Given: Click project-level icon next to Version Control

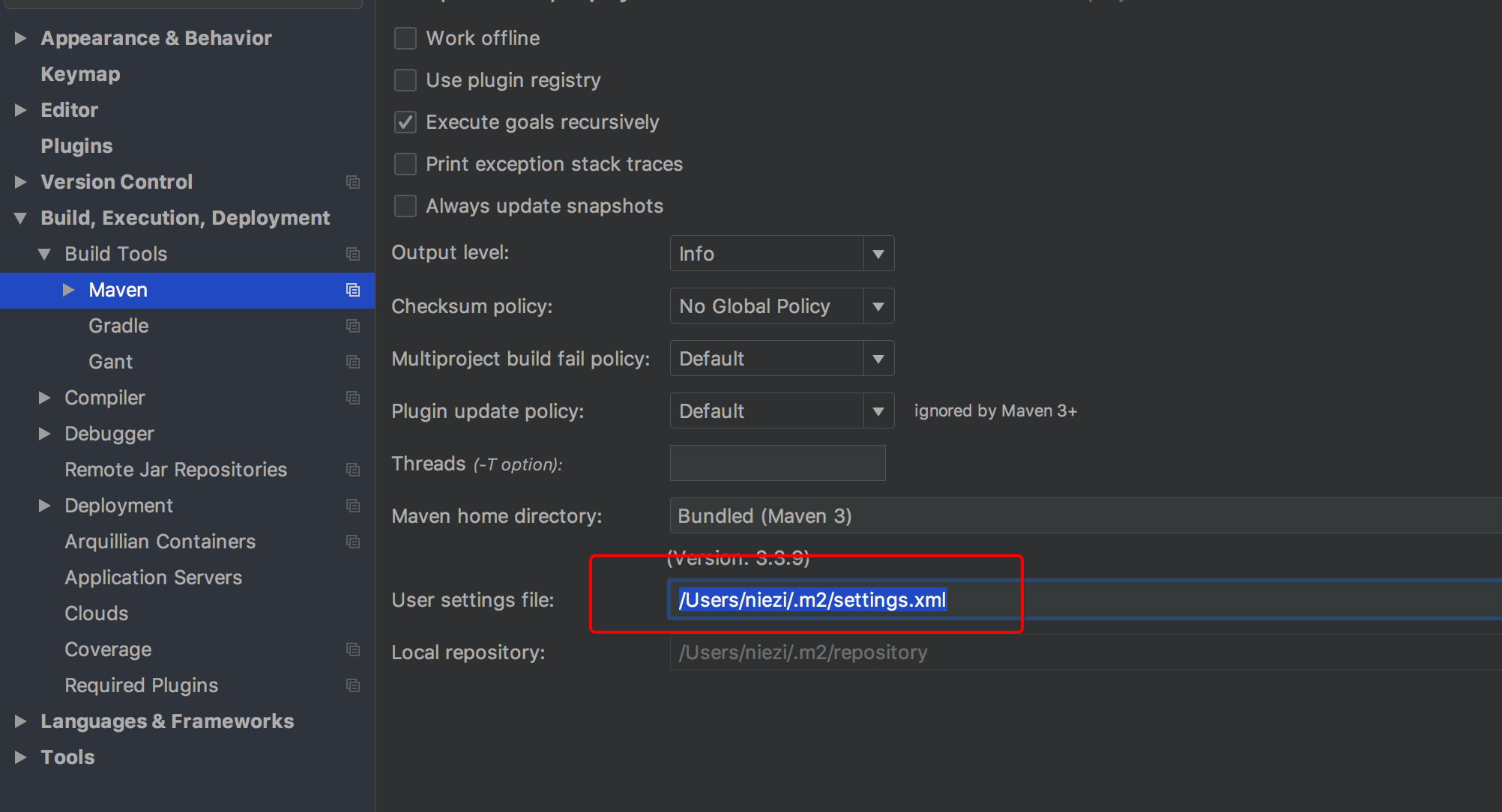Looking at the screenshot, I should 353,182.
